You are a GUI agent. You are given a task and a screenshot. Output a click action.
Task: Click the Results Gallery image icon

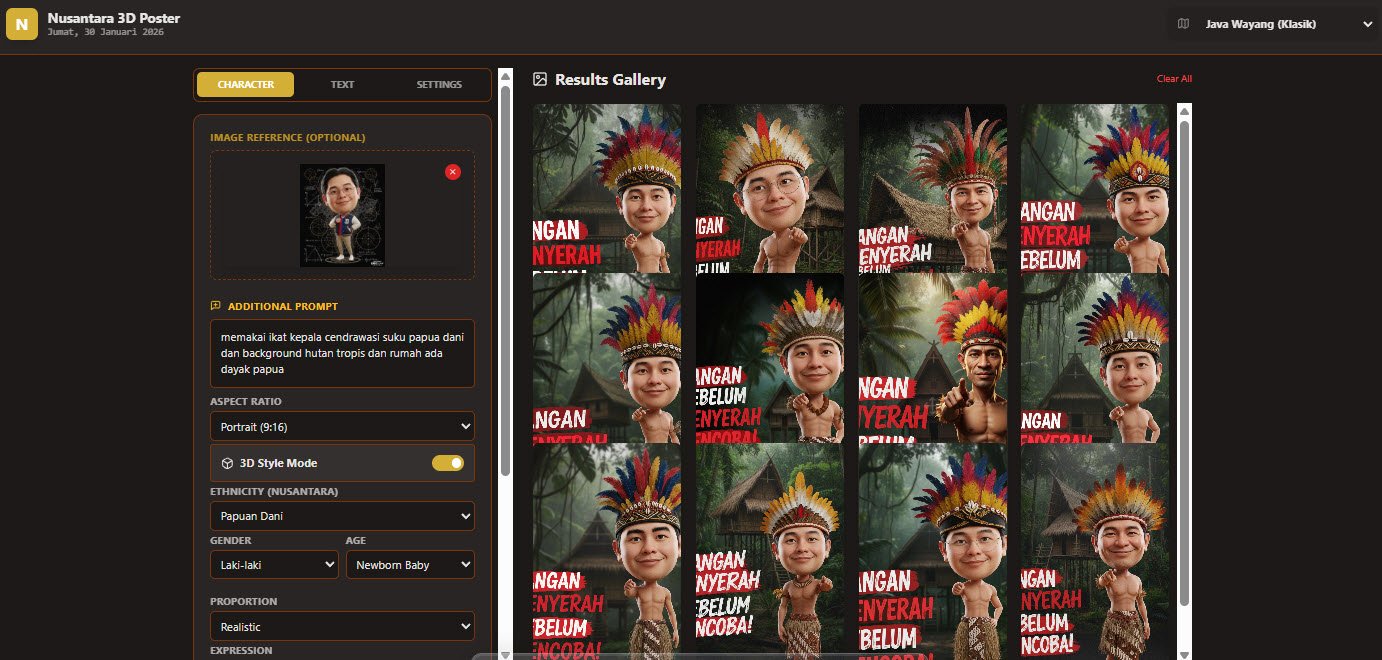540,79
